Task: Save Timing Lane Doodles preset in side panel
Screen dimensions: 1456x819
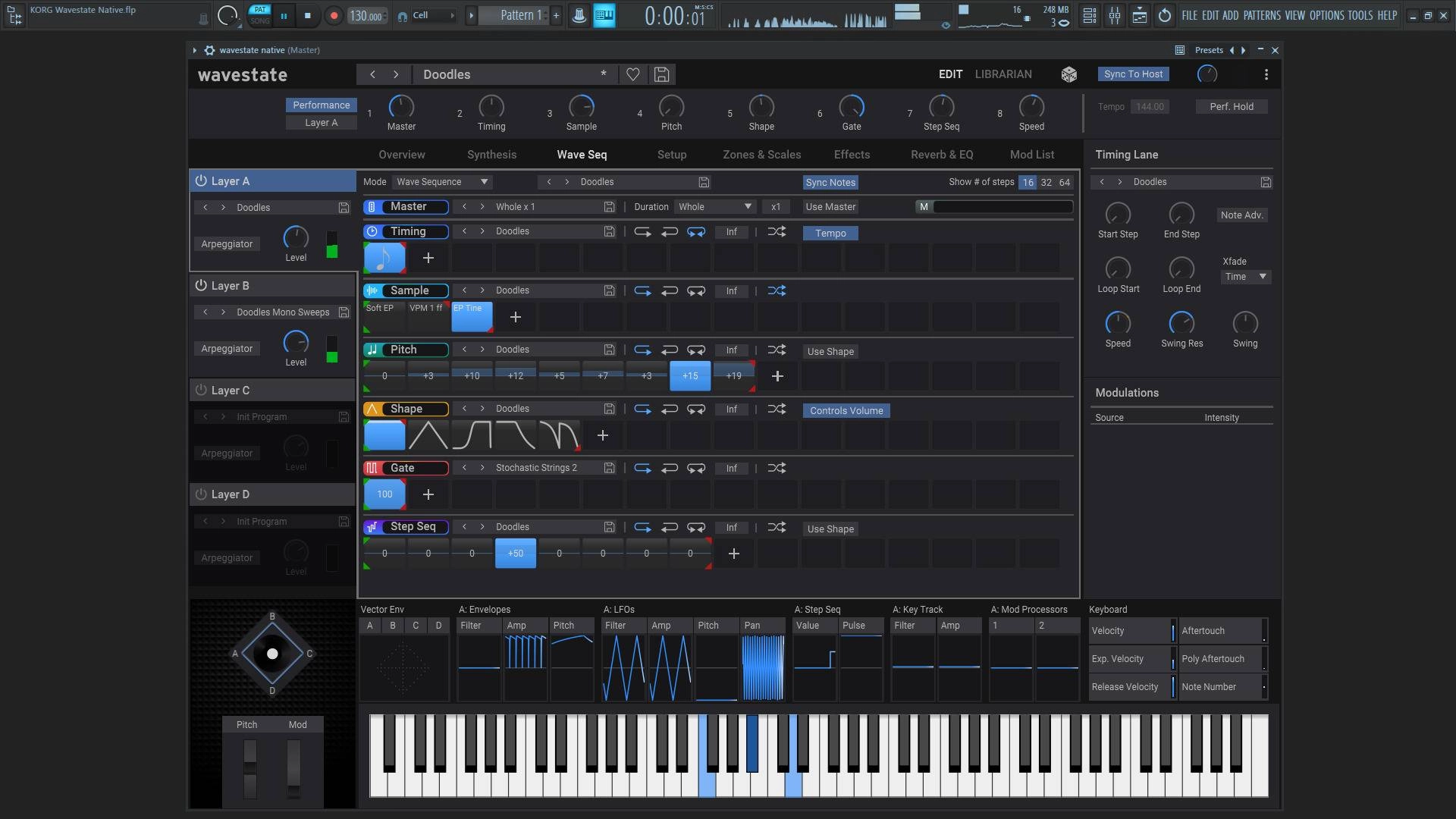Action: [1266, 182]
